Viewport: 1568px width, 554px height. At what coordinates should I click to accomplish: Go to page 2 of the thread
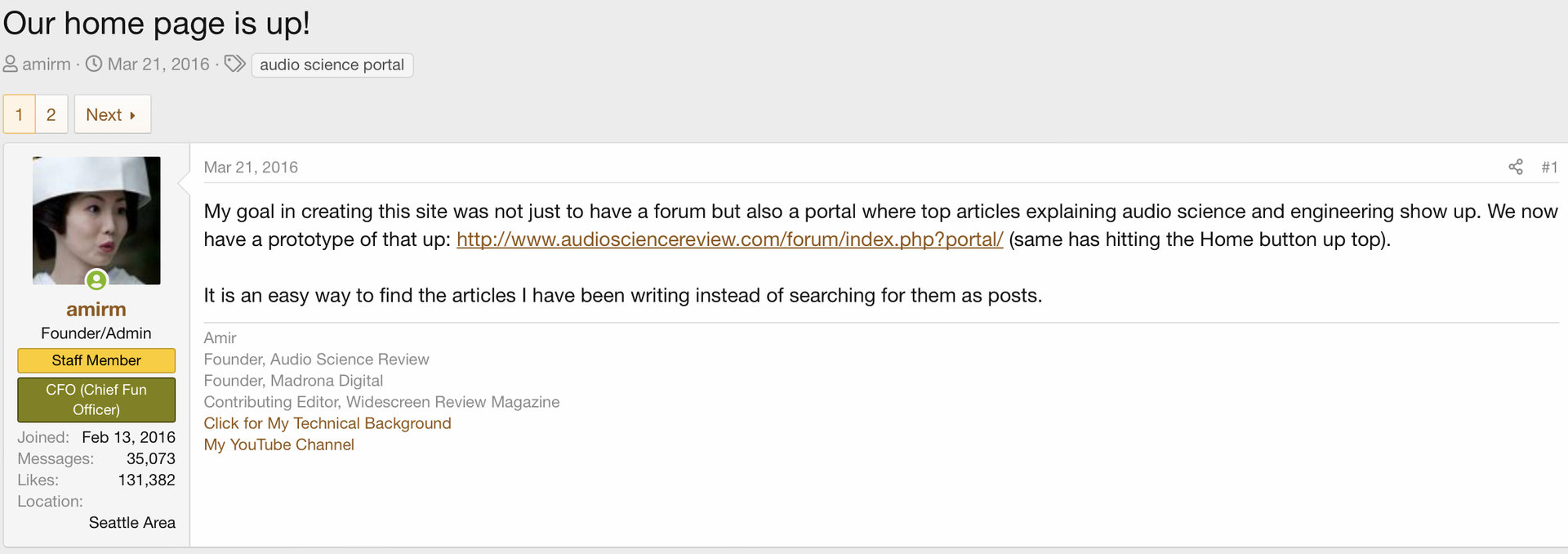click(x=51, y=114)
